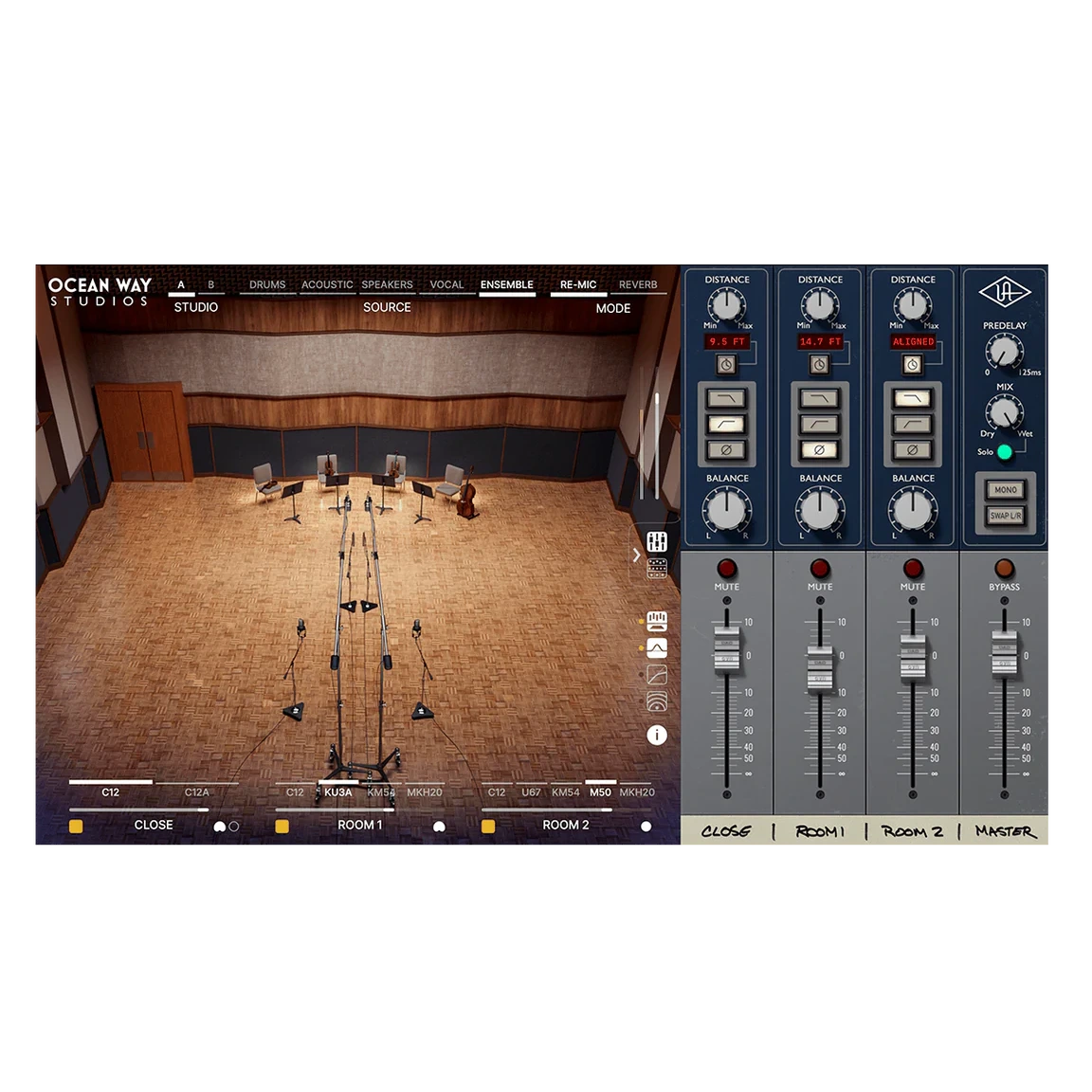
Task: Click the Predelay knob
Action: [1004, 351]
